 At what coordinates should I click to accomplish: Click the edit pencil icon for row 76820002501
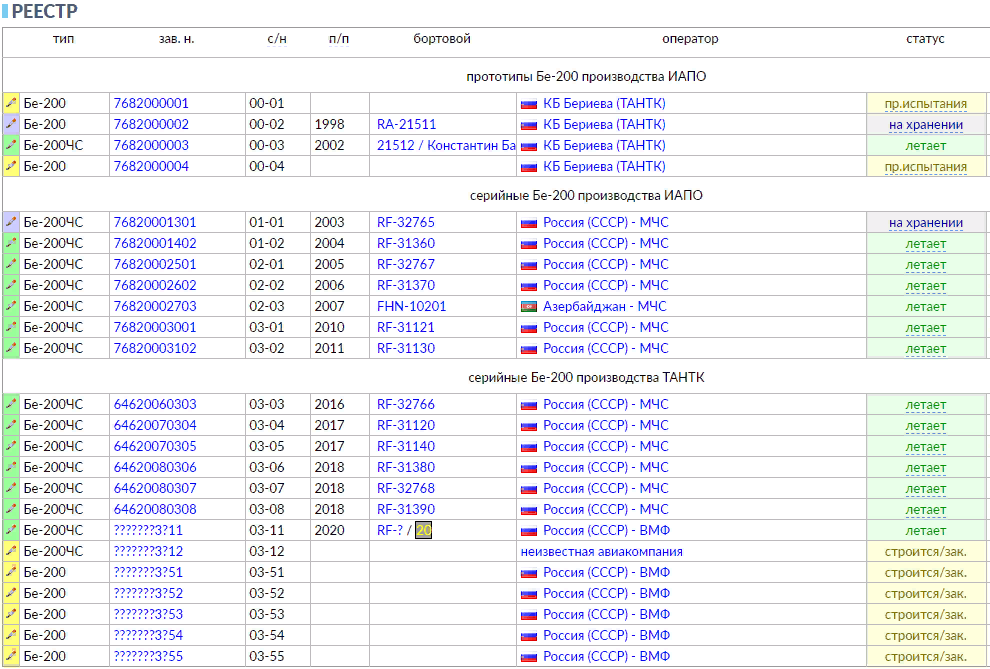pos(11,264)
